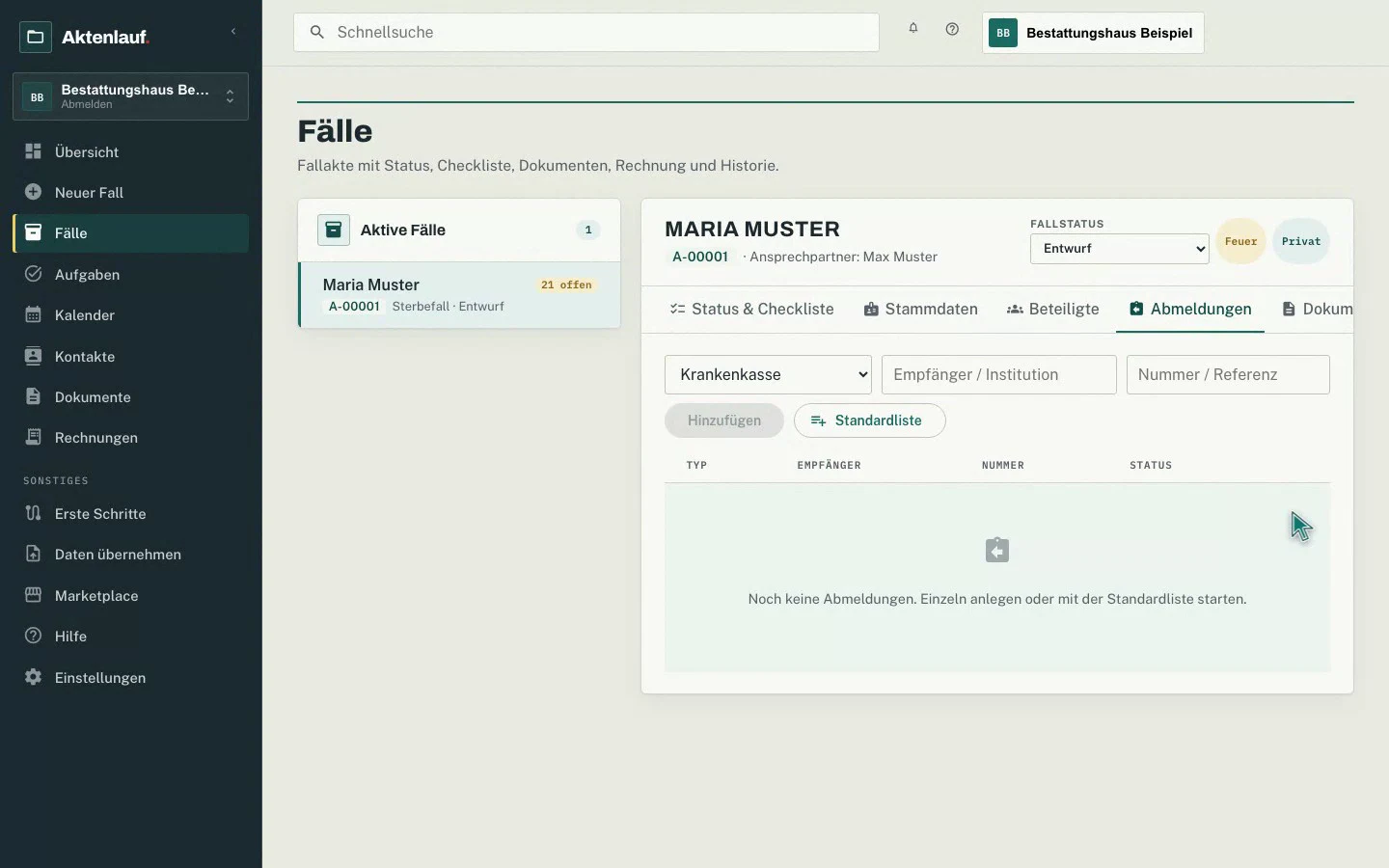Click the help question mark icon in top bar
1389x868 pixels.
click(x=952, y=29)
